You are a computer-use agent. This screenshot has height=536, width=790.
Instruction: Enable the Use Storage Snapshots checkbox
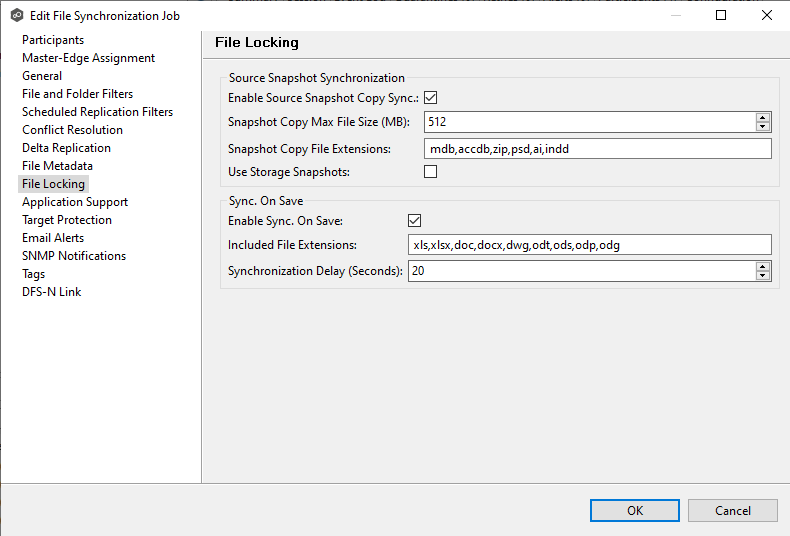[431, 172]
